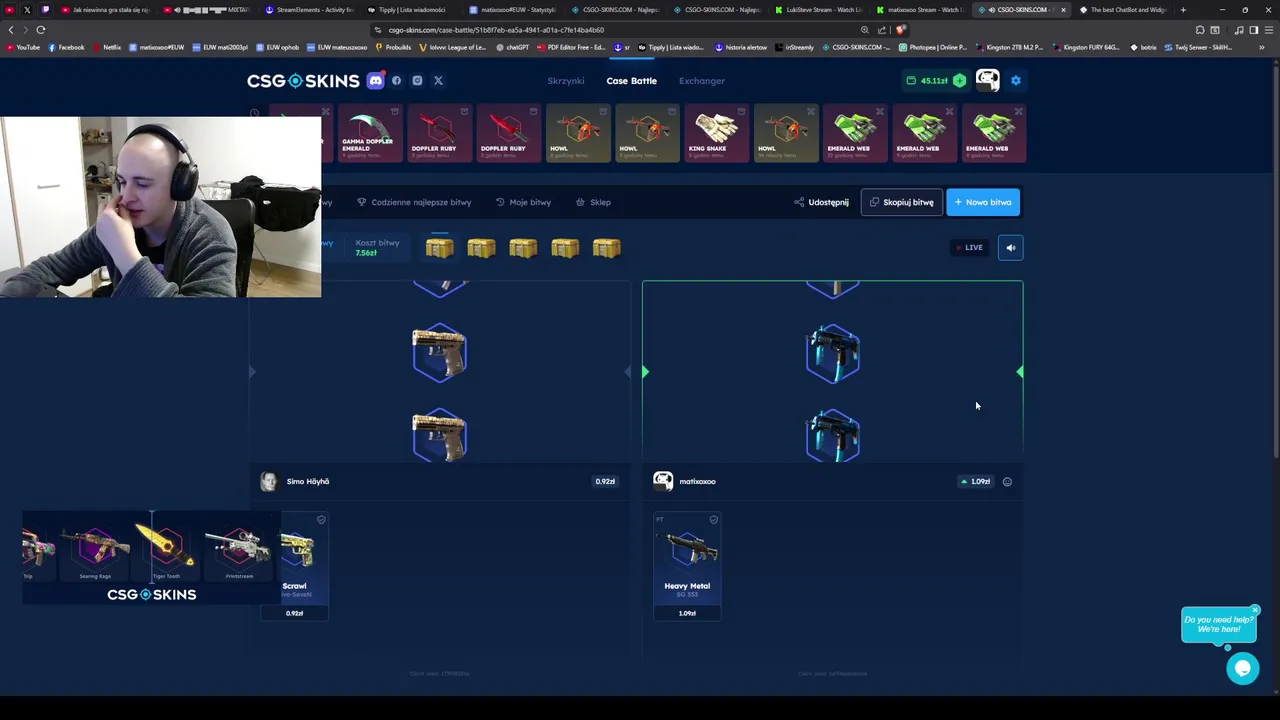
Task: Click the Skopiuj bitwę button
Action: (901, 202)
